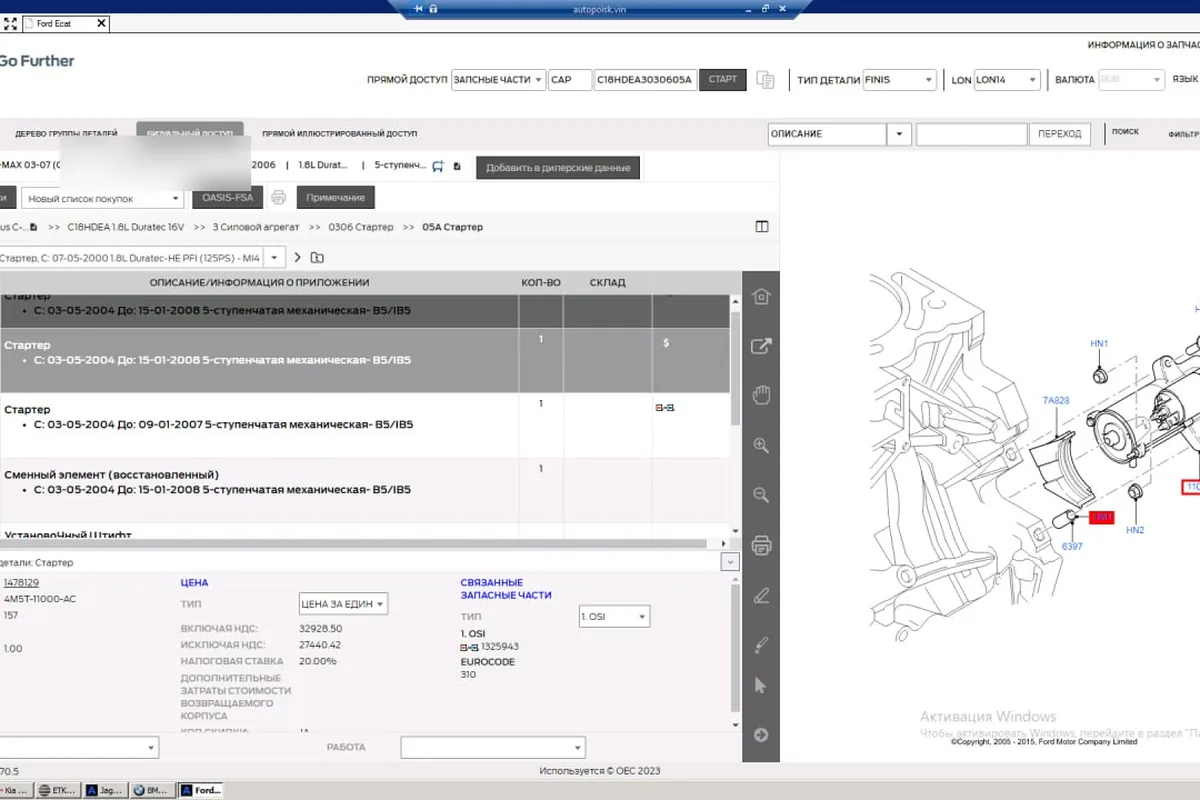Viewport: 1200px width, 800px height.
Task: Click the document icon after the cart
Action: click(457, 166)
